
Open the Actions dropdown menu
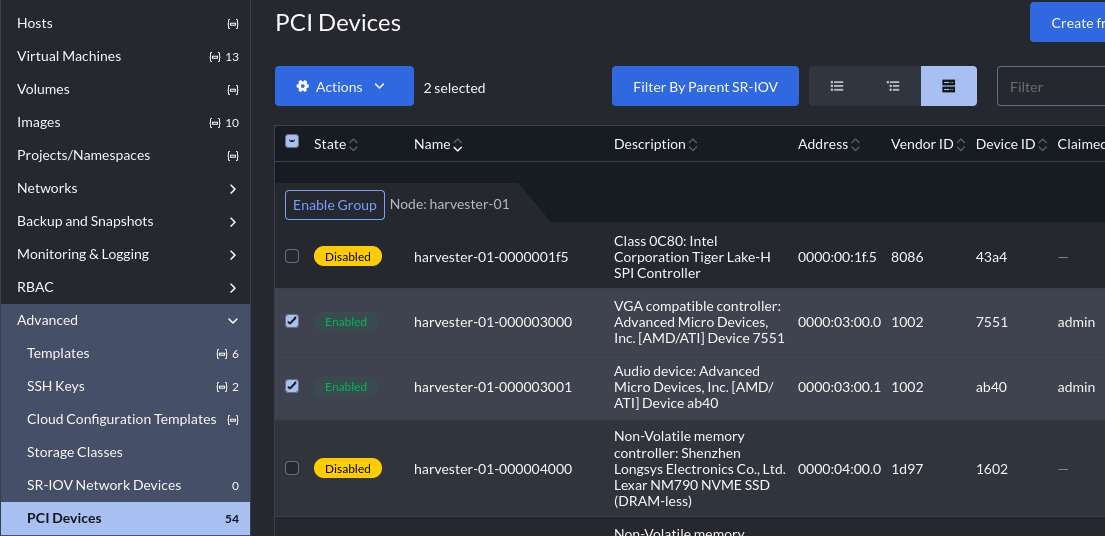coord(344,87)
